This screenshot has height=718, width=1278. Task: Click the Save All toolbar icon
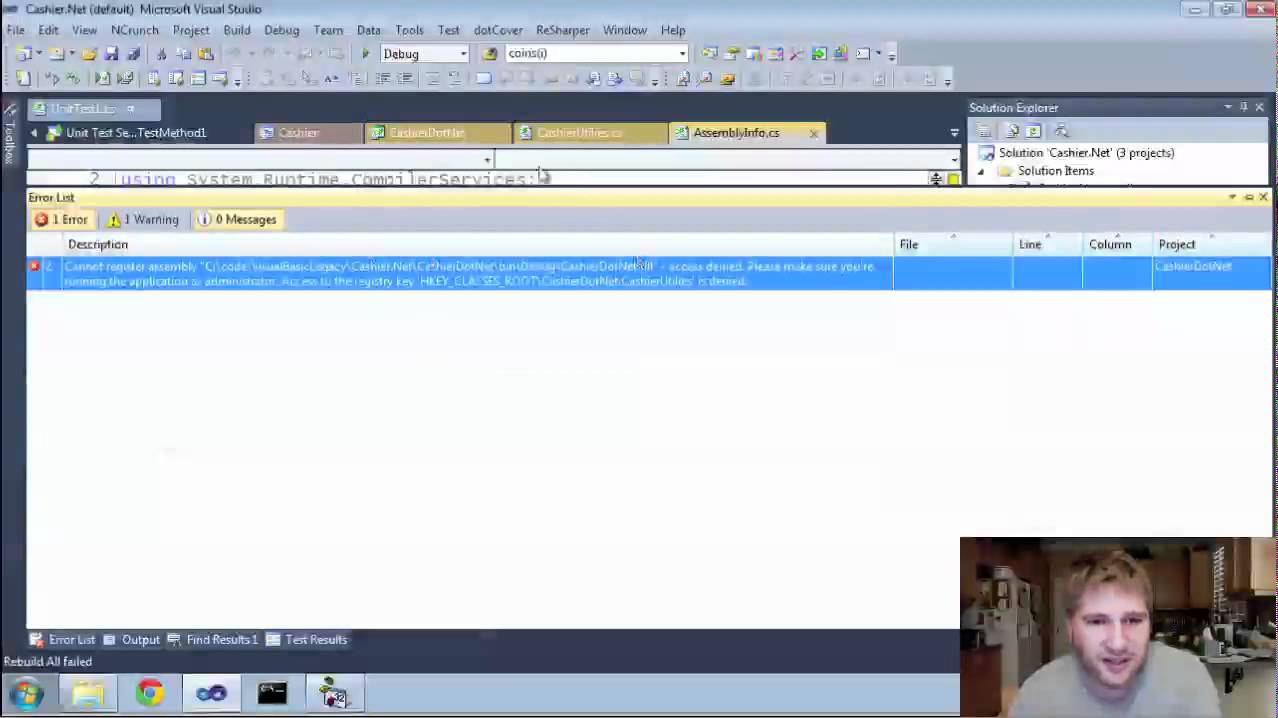tap(132, 54)
